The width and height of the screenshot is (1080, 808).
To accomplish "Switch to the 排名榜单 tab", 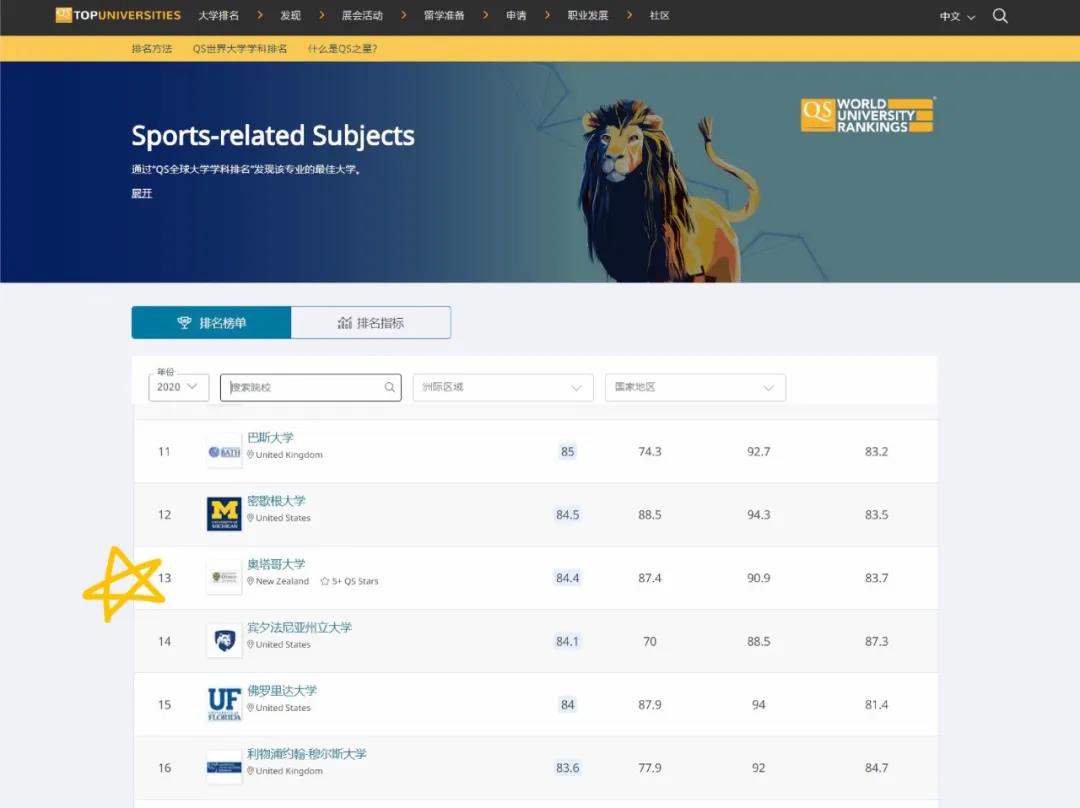I will pyautogui.click(x=211, y=322).
